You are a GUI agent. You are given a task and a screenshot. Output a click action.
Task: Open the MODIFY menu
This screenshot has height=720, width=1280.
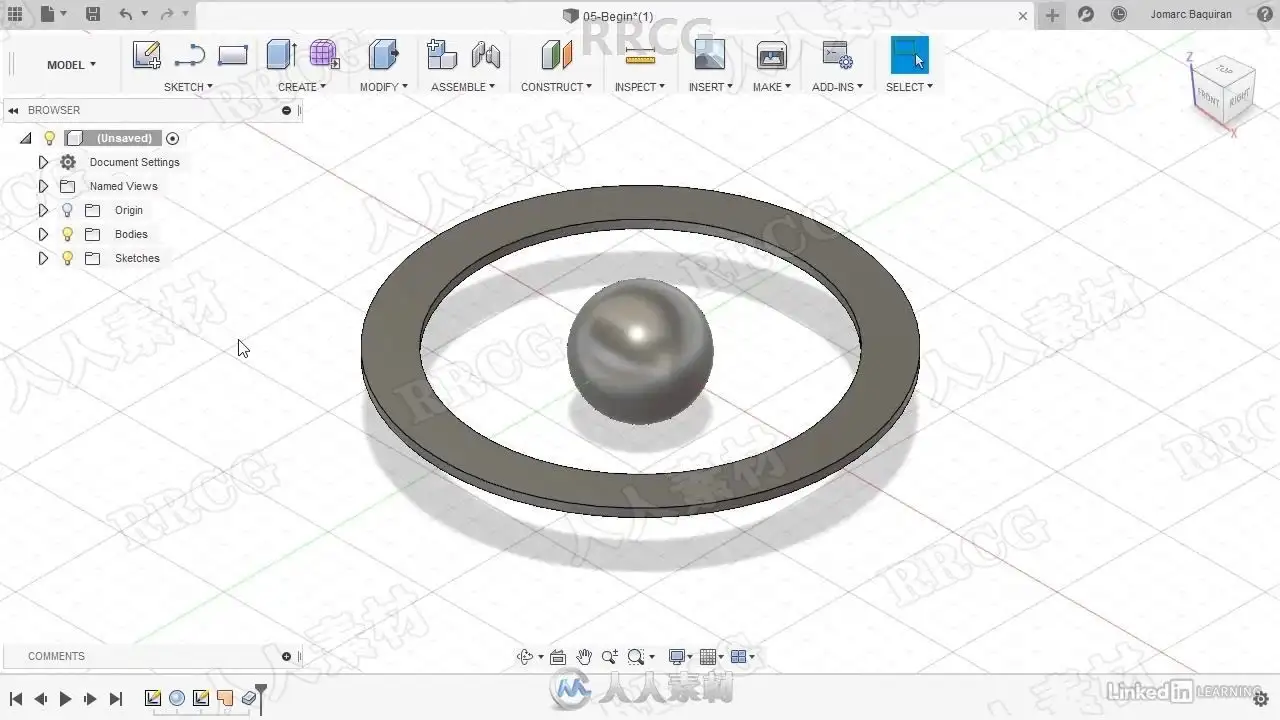tap(384, 87)
